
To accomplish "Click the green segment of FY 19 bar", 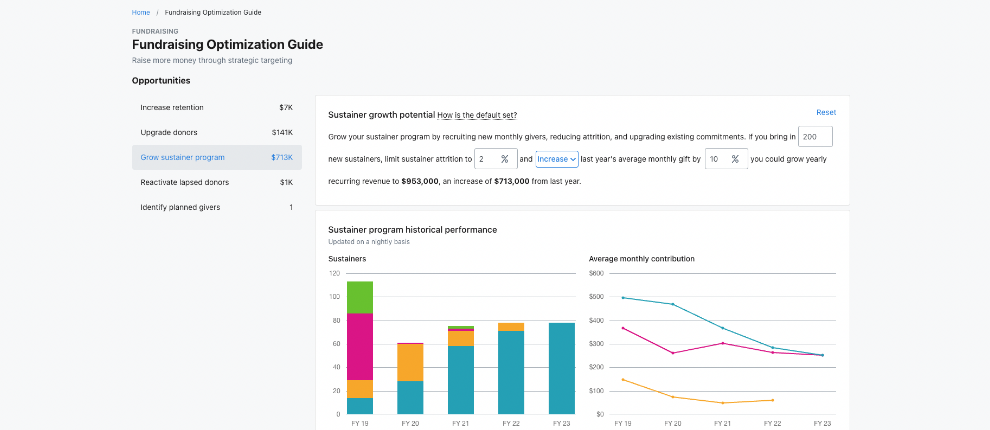I will coord(360,297).
